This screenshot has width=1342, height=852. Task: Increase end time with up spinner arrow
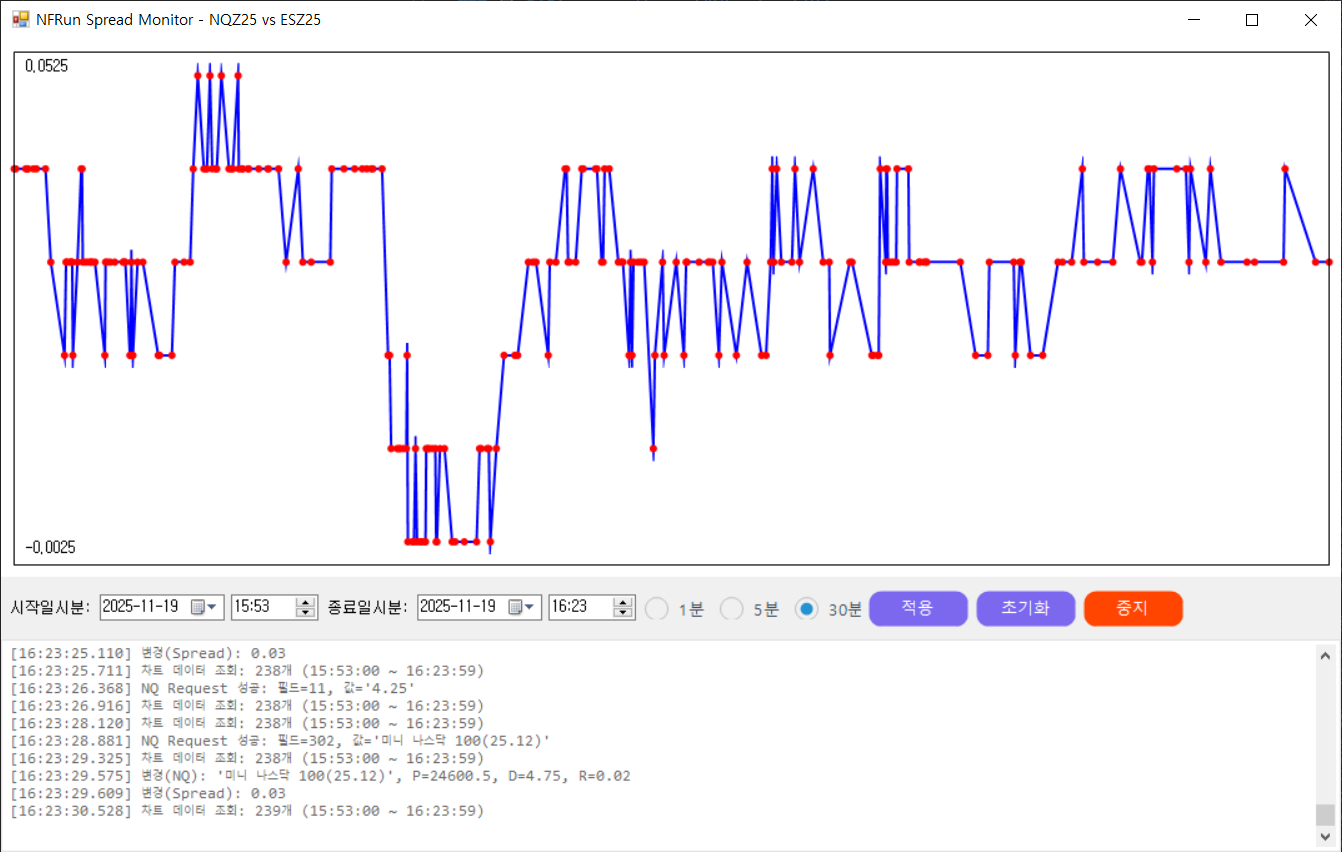[x=624, y=602]
